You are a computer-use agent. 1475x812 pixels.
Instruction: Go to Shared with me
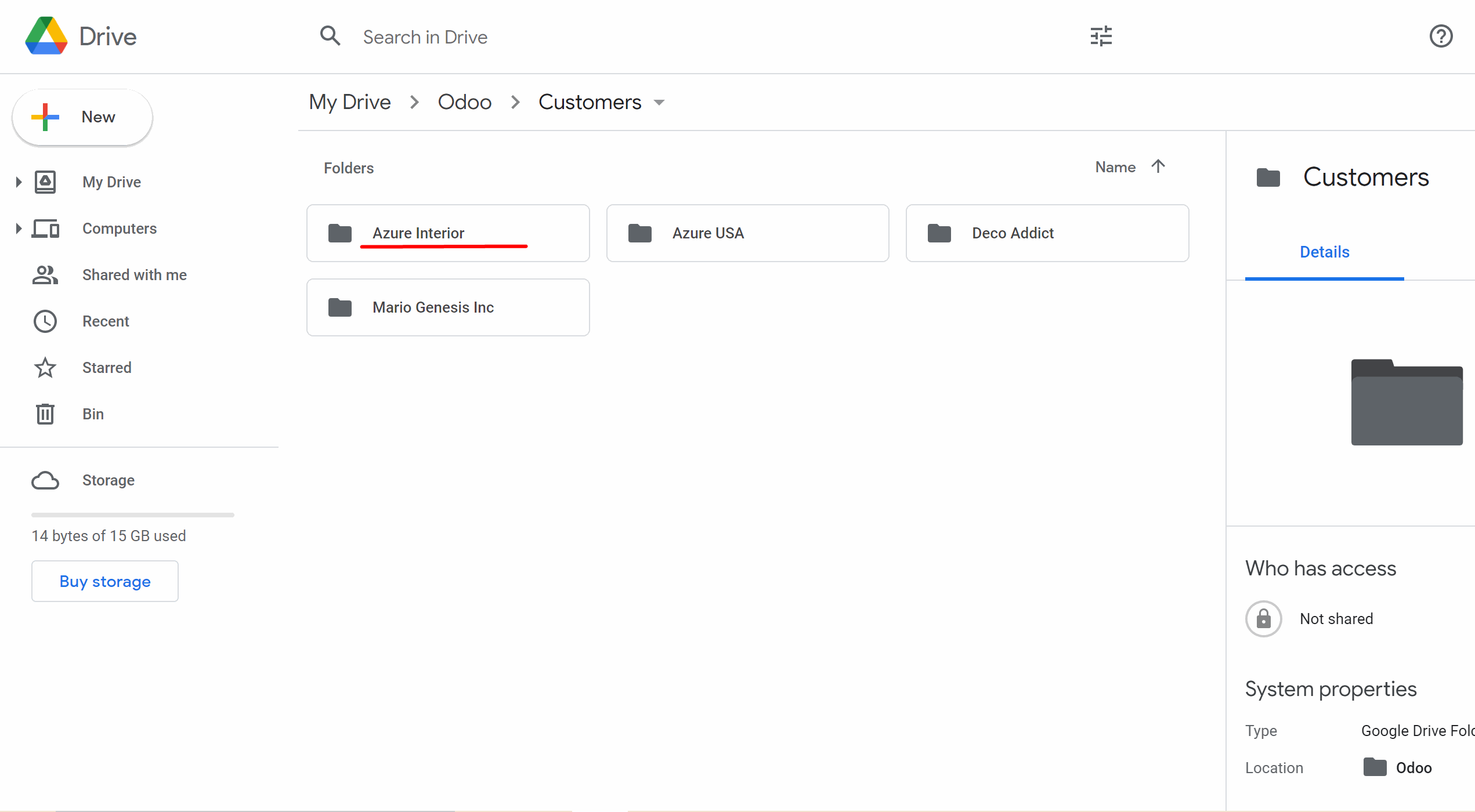[135, 275]
